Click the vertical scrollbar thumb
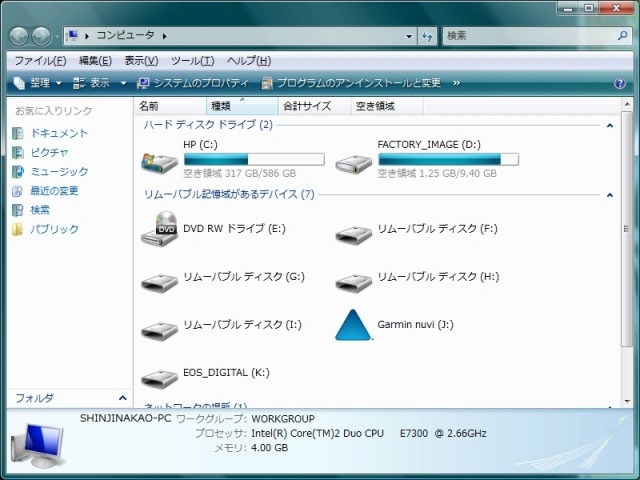 tap(627, 229)
